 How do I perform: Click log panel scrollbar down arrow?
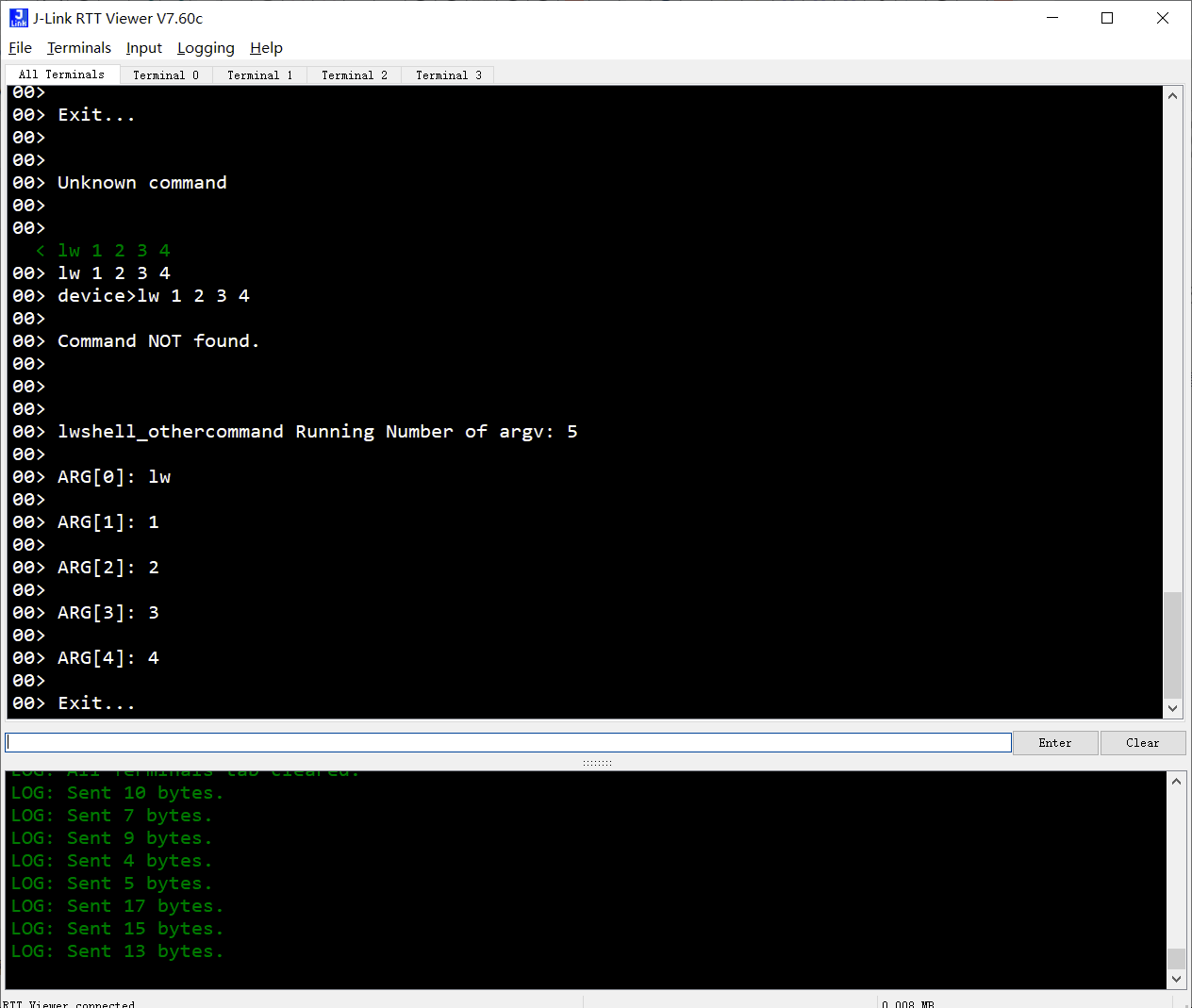point(1176,980)
